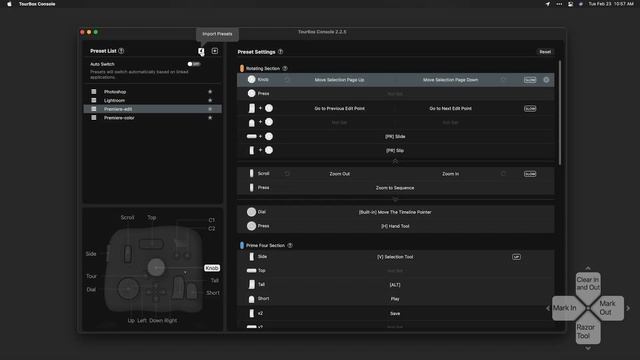This screenshot has width=640, height=360.
Task: Click the Go to Previous Edit Point assignment
Action: coord(339,109)
